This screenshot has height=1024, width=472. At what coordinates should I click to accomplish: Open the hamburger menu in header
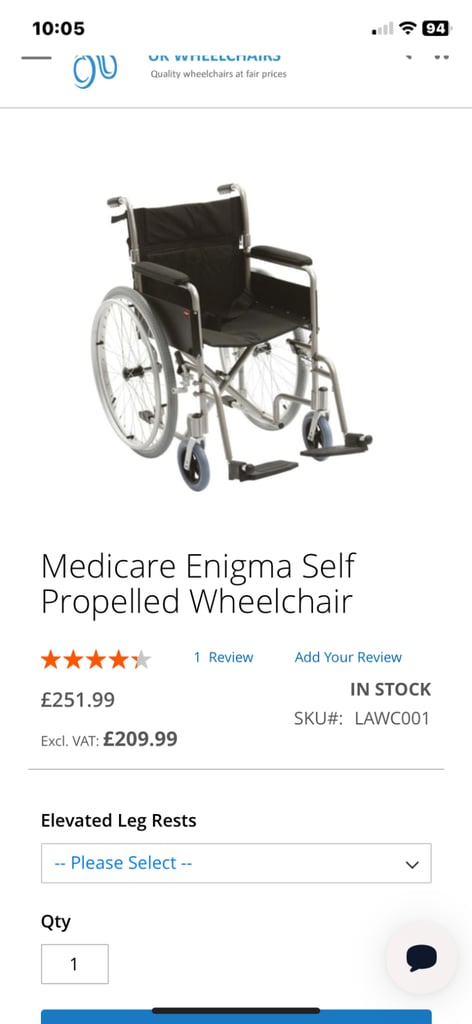coord(36,57)
